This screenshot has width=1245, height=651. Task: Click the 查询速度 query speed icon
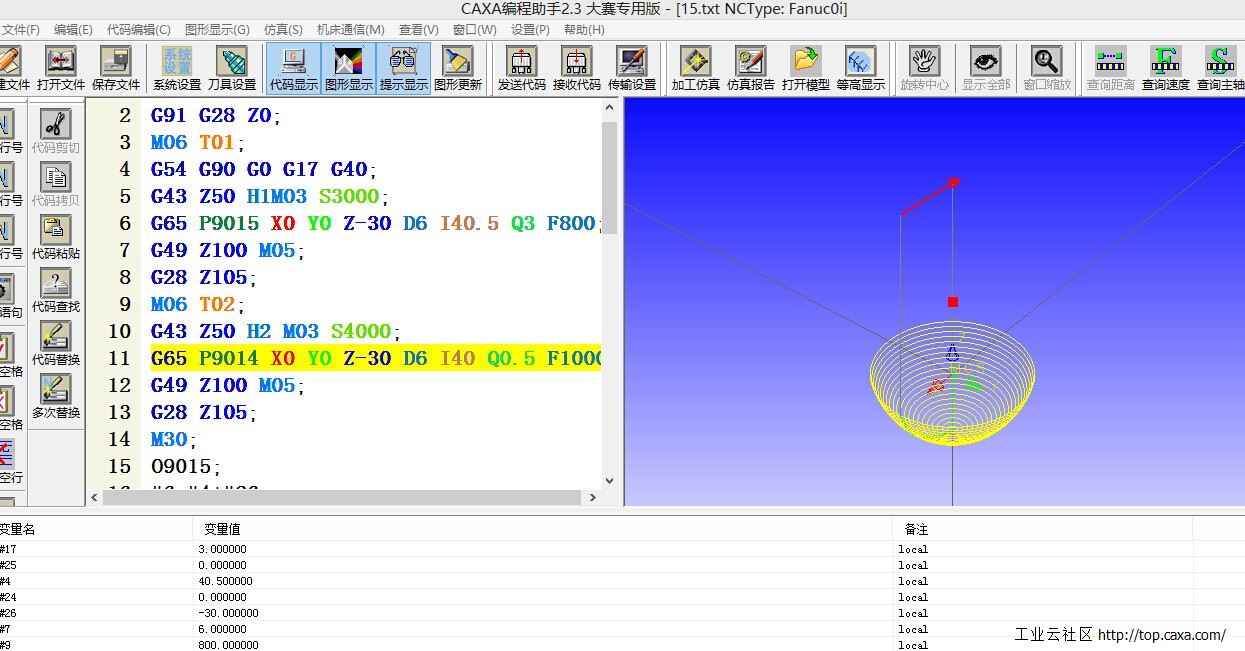pos(1166,67)
